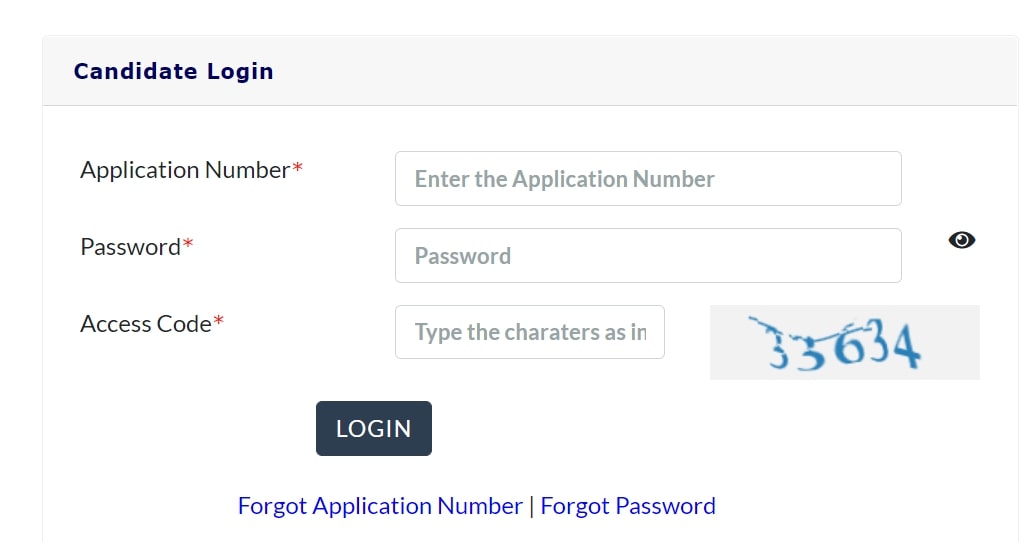
Task: Click the pipe separator between Forgot links
Action: (532, 506)
